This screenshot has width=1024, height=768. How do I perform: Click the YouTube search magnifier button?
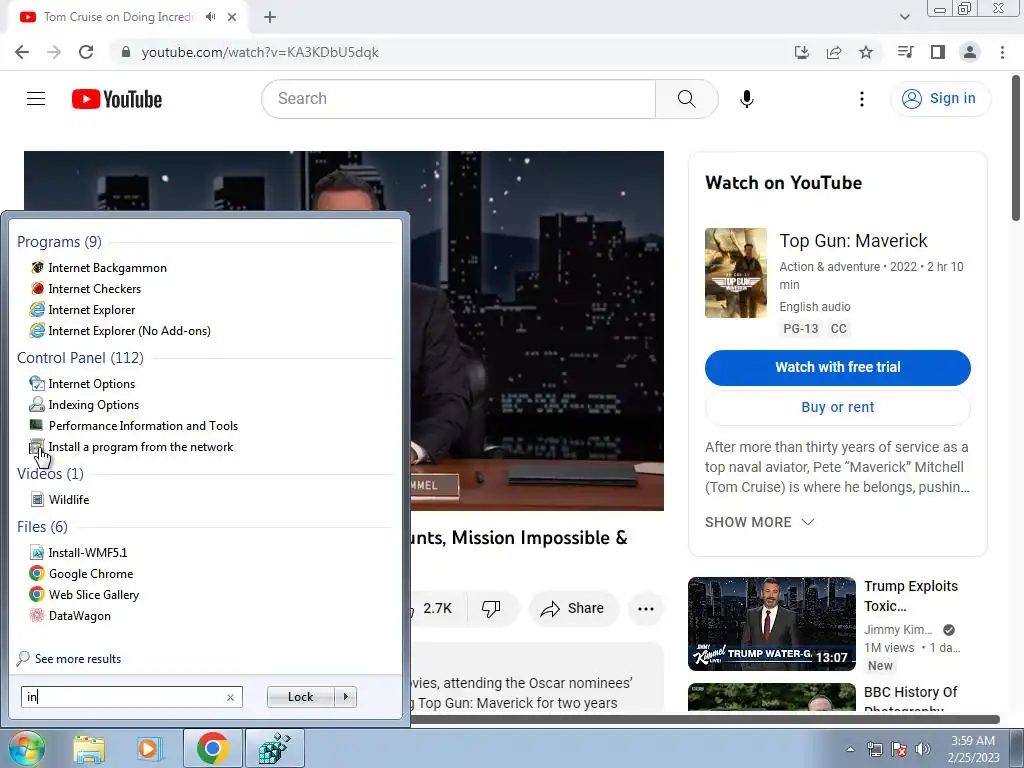click(686, 99)
